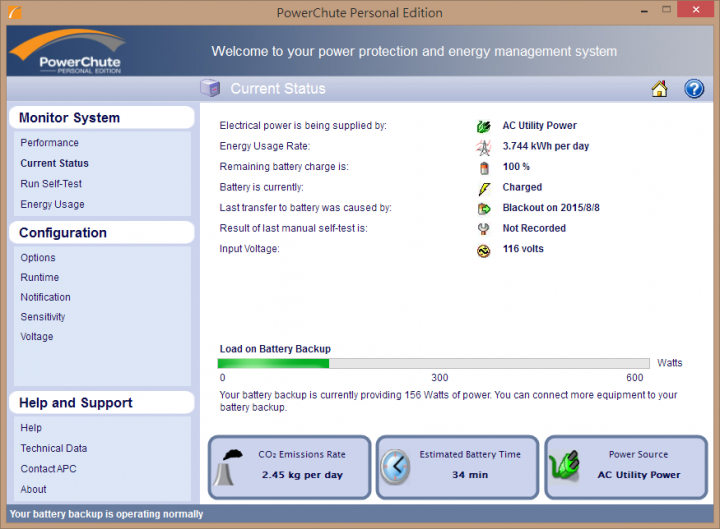Open Help under Help and Support

pyautogui.click(x=31, y=428)
